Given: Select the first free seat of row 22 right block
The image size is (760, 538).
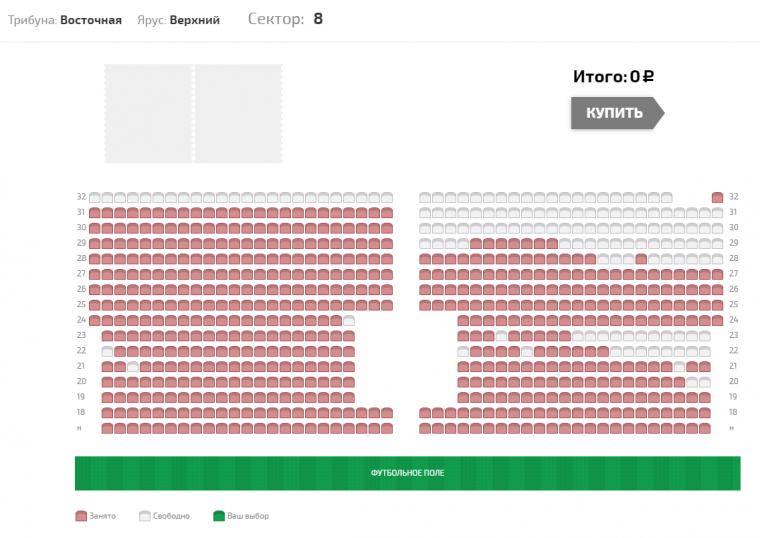Looking at the screenshot, I should (463, 351).
